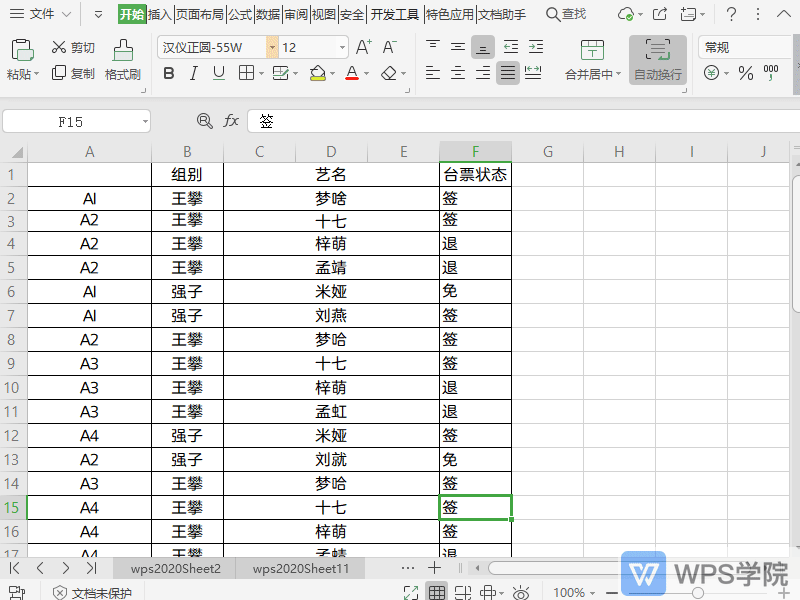Click the Paste icon
Screen dimensions: 800x600
(x=21, y=50)
